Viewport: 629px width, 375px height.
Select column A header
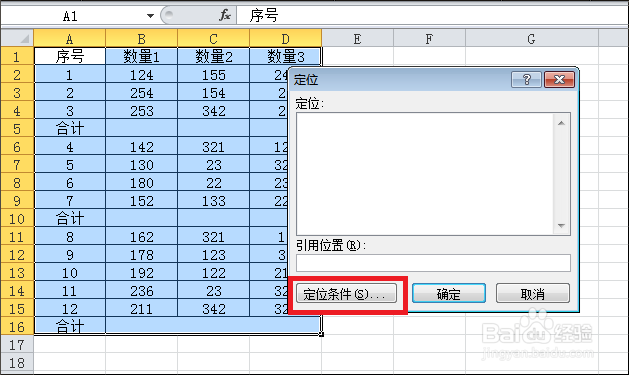point(69,39)
